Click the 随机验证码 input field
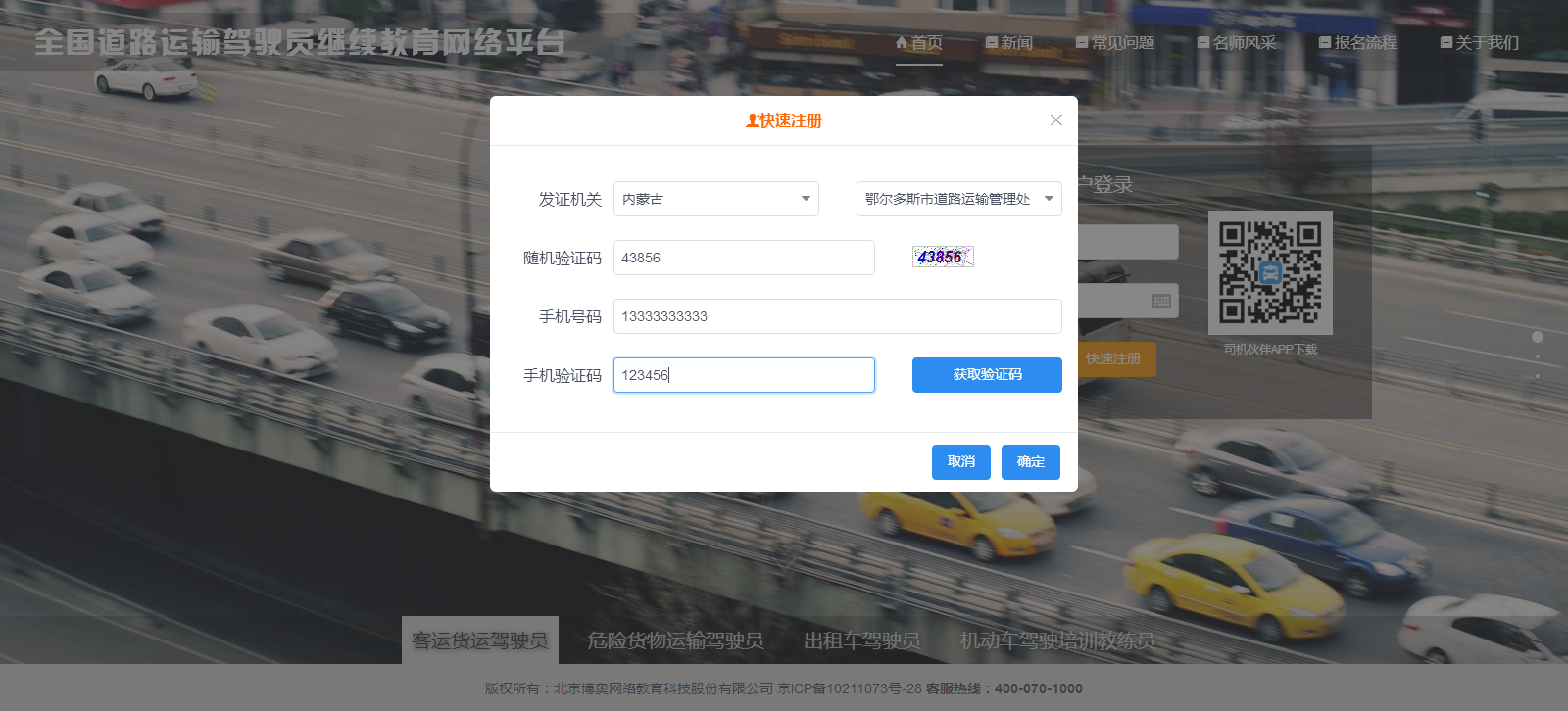Screen dimensions: 1568x711 [x=744, y=258]
